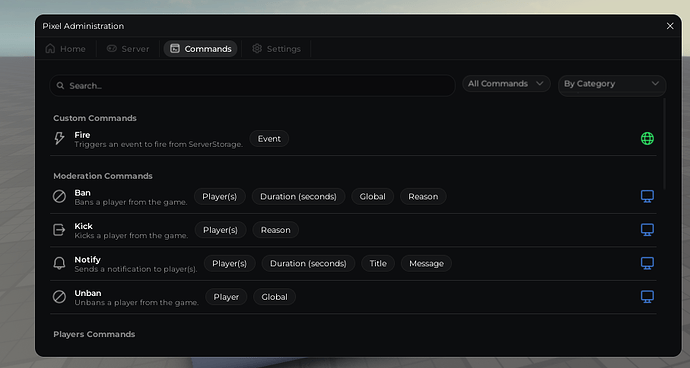Select the Ban command name
This screenshot has height=368, width=690.
(x=82, y=192)
